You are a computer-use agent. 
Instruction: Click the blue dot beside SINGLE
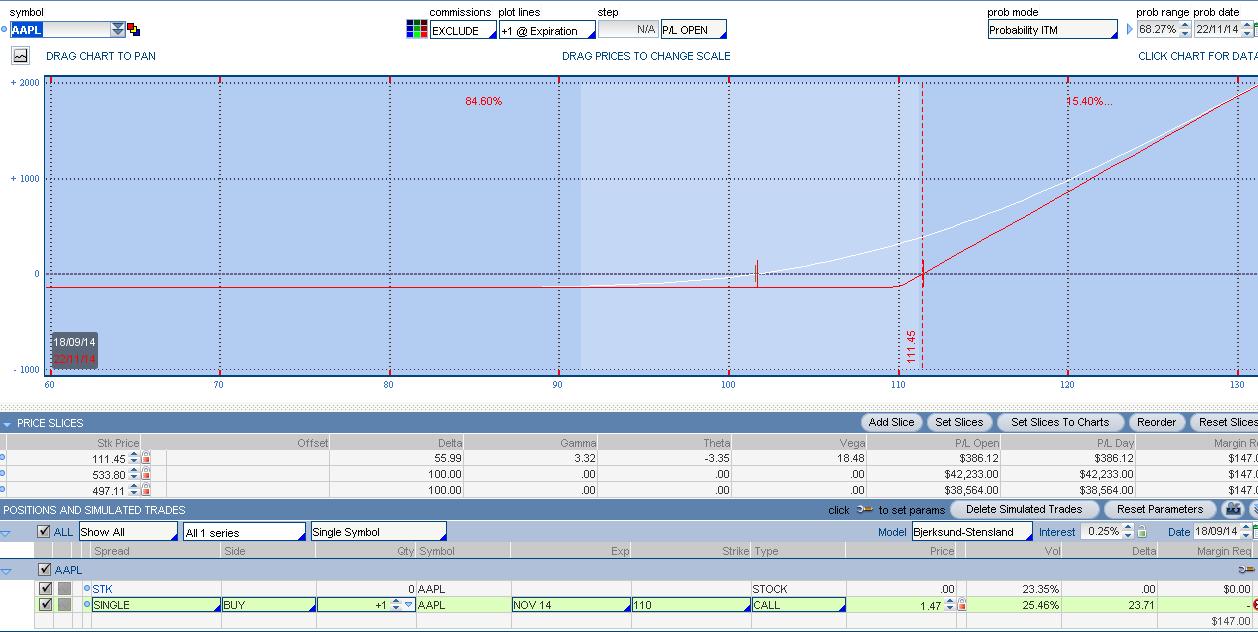coord(87,605)
